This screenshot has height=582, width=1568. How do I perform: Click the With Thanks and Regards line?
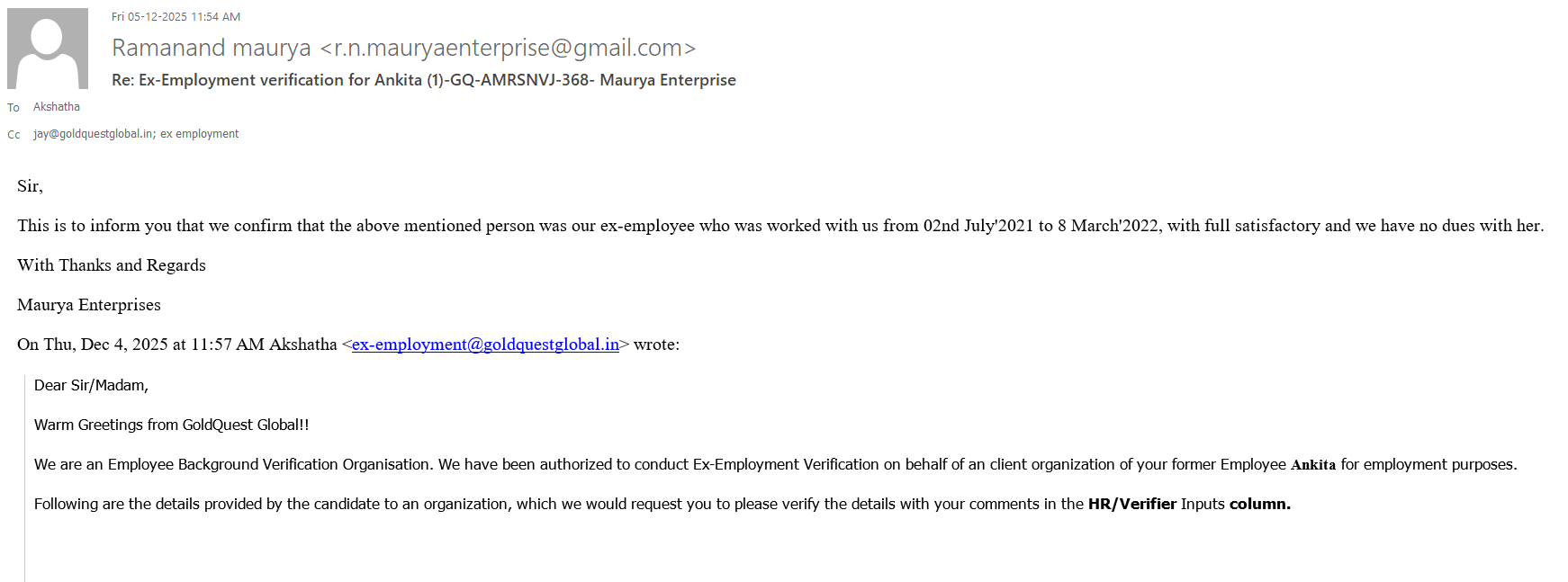(x=112, y=265)
